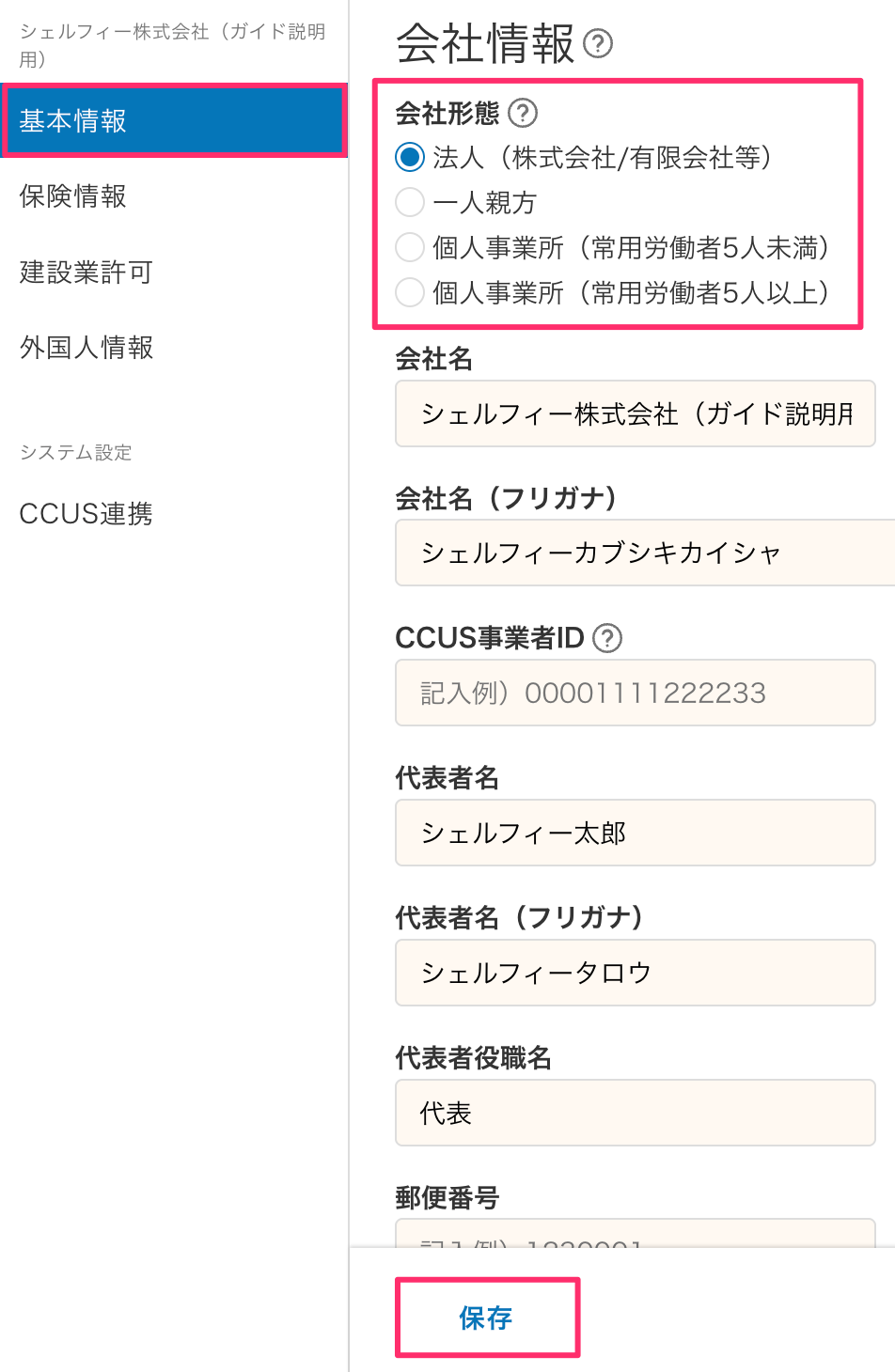Click the help icon next to 会社形態
Viewport: 895px width, 1372px height.
523,114
